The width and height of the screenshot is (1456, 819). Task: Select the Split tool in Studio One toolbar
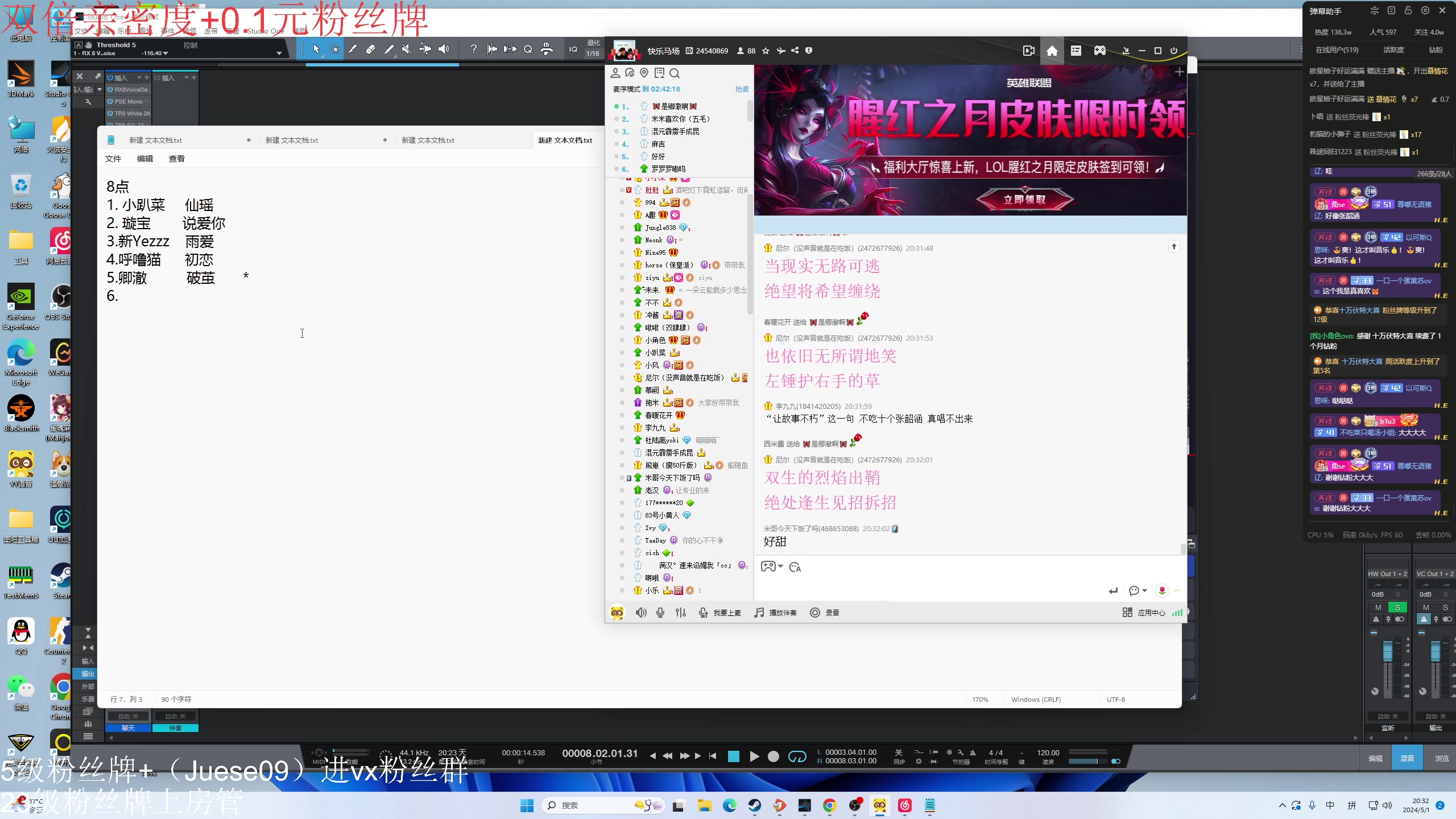(353, 49)
